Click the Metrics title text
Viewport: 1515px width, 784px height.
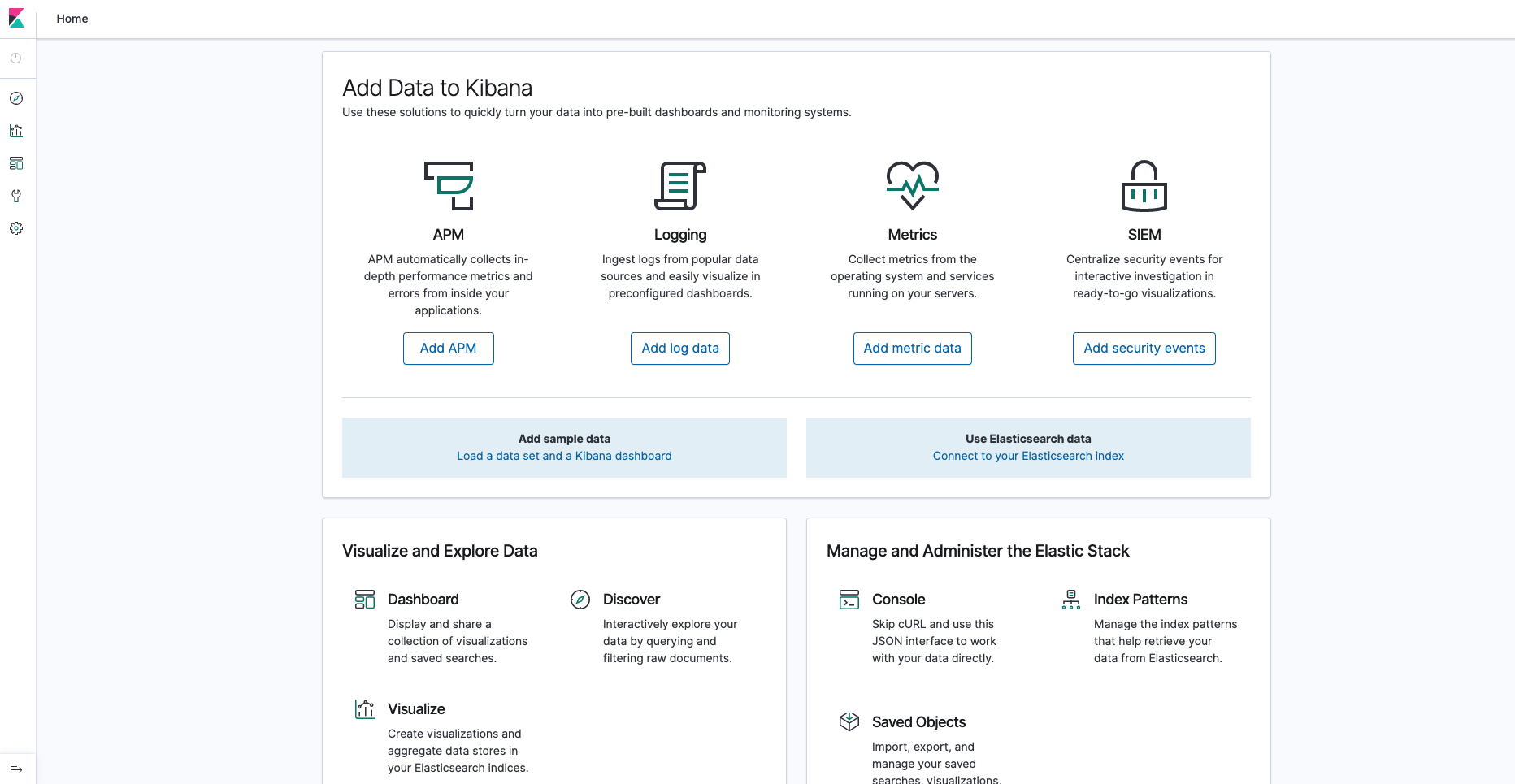(913, 235)
